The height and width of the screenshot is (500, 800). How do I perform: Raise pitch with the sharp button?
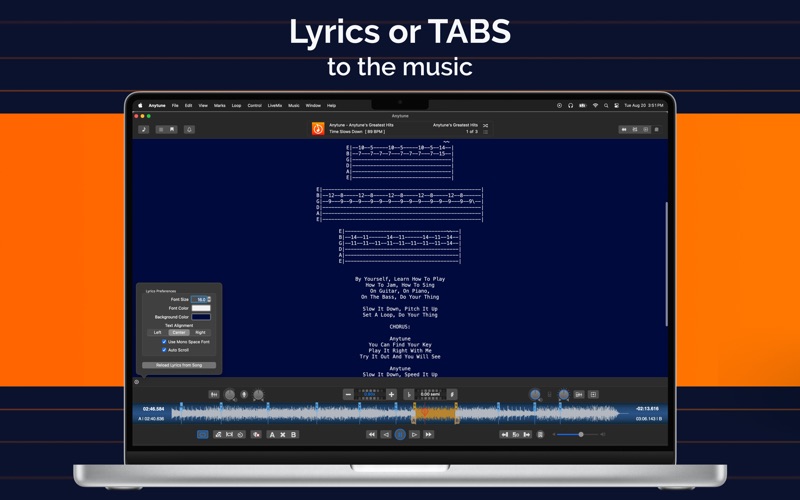(x=452, y=394)
